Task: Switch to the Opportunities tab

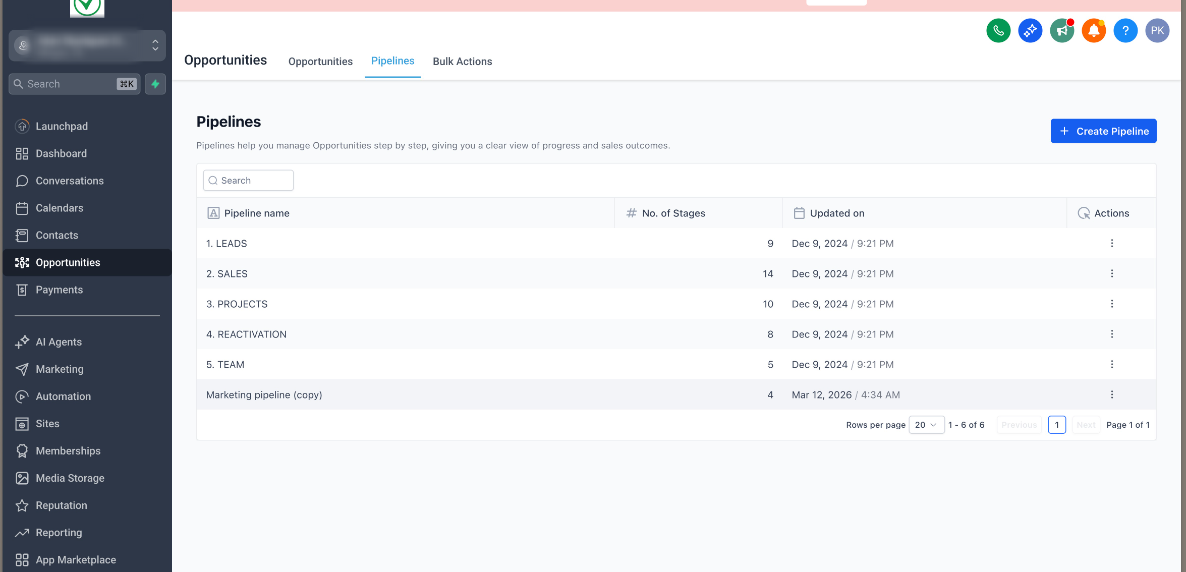Action: (321, 61)
